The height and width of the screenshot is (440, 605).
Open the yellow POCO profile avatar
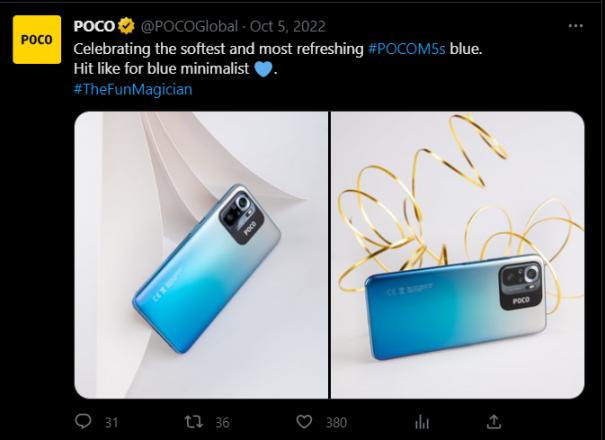point(37,39)
